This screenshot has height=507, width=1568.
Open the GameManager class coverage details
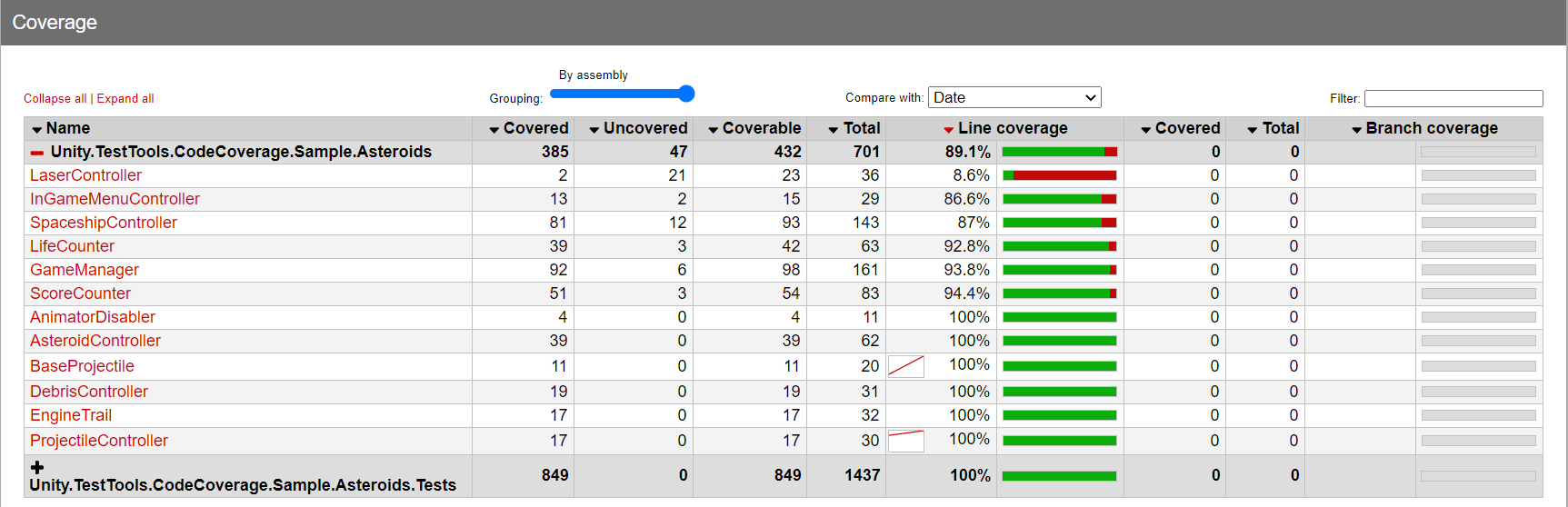point(84,270)
